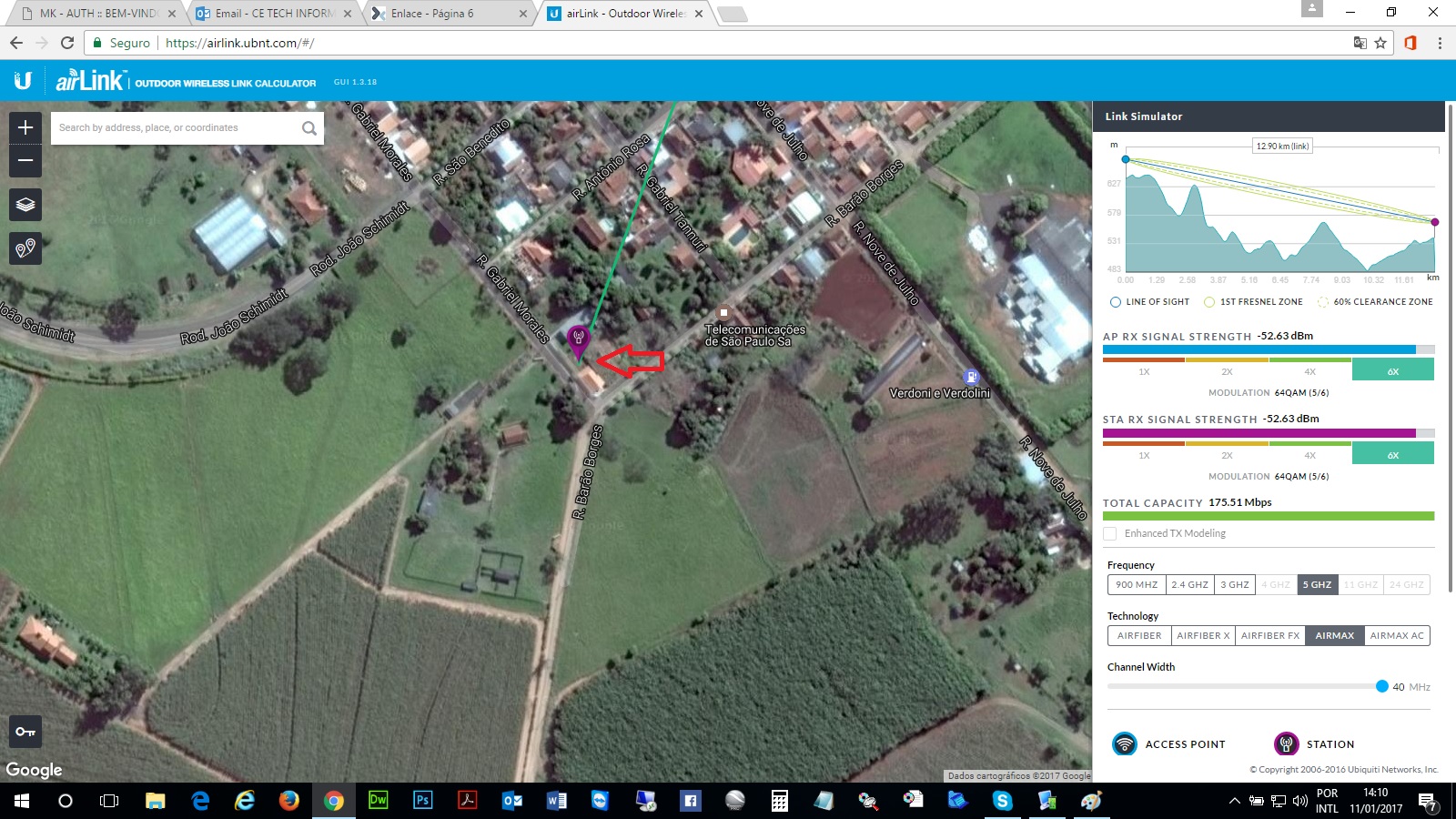Viewport: 1456px width, 819px height.
Task: Open the Windows Start menu
Action: pyautogui.click(x=22, y=801)
